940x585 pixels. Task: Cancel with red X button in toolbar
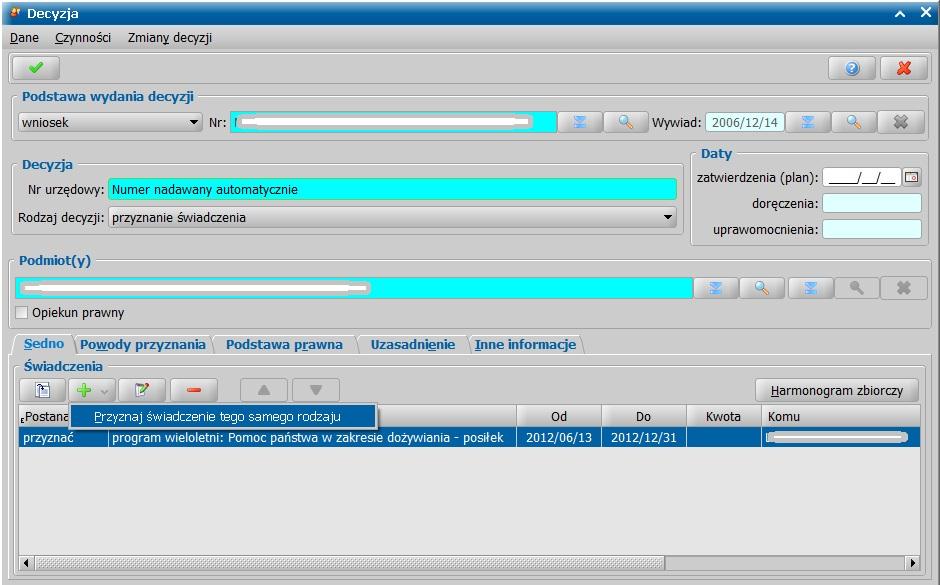point(904,68)
